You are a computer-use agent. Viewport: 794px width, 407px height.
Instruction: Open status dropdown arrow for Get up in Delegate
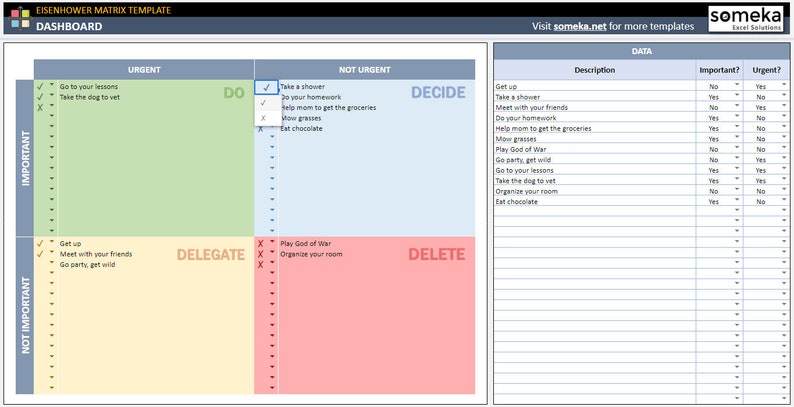(52, 242)
